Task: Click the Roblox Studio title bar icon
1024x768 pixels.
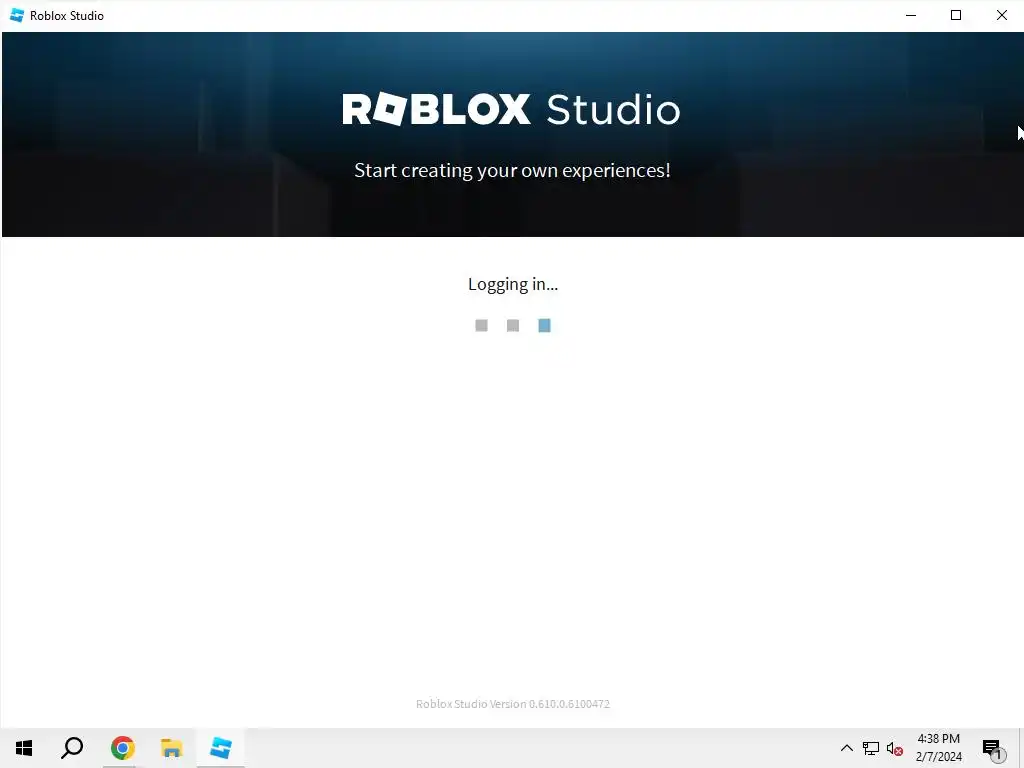Action: pyautogui.click(x=17, y=16)
